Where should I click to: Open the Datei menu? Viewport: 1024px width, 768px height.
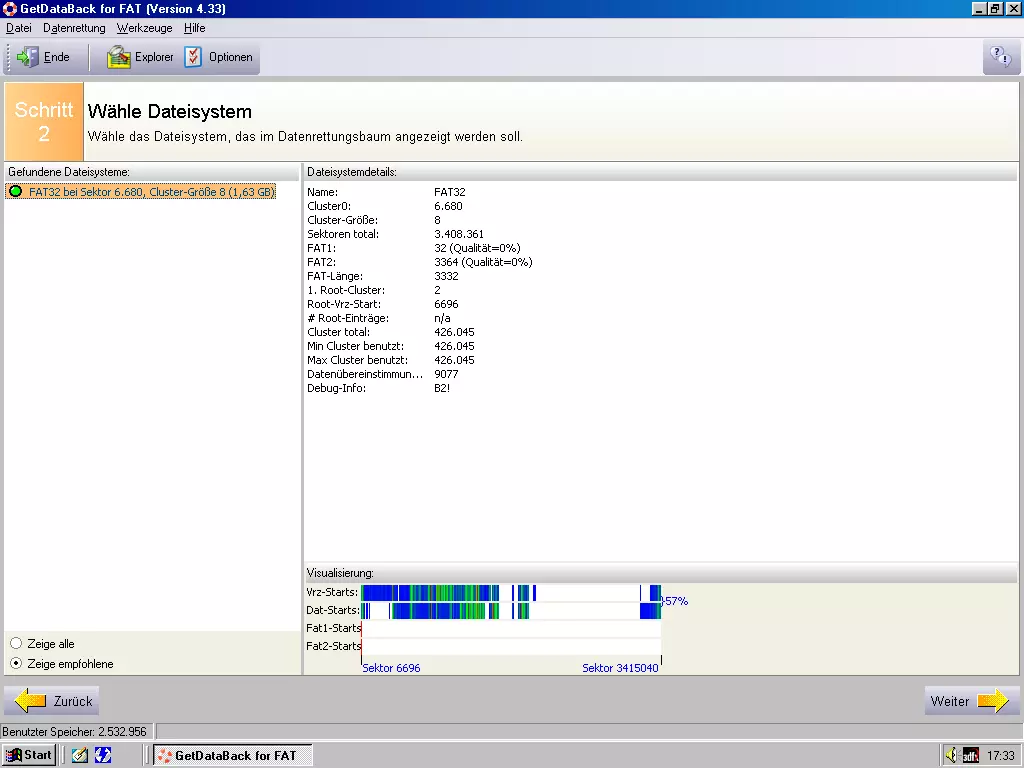pyautogui.click(x=19, y=28)
